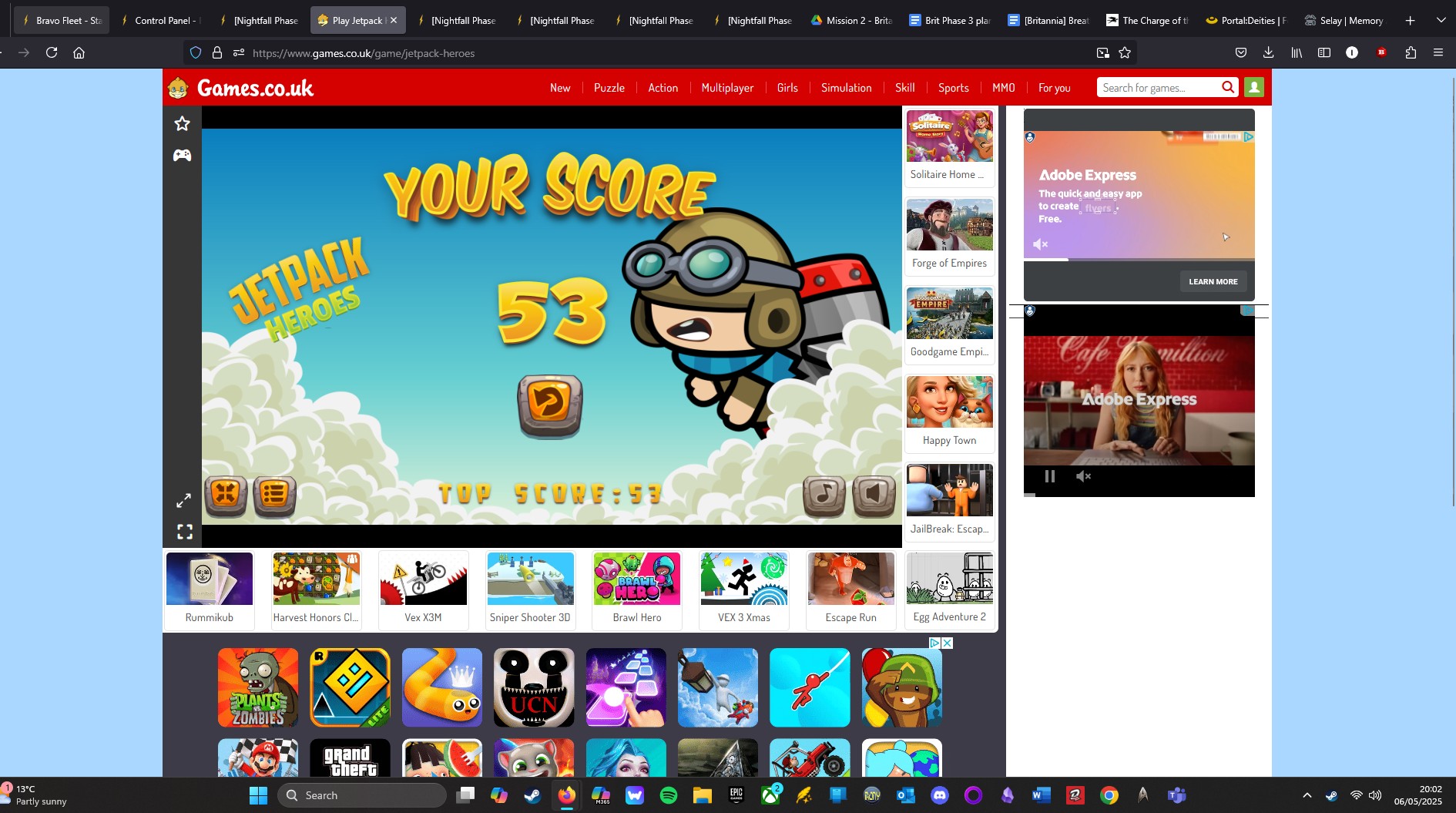Pause the Adobe Express video ad
This screenshot has width=1456, height=813.
(x=1049, y=476)
